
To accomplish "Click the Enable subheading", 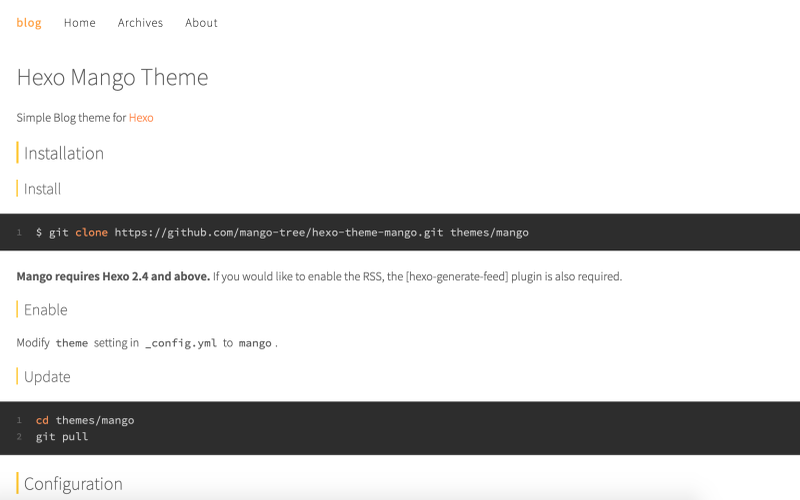I will pos(46,310).
